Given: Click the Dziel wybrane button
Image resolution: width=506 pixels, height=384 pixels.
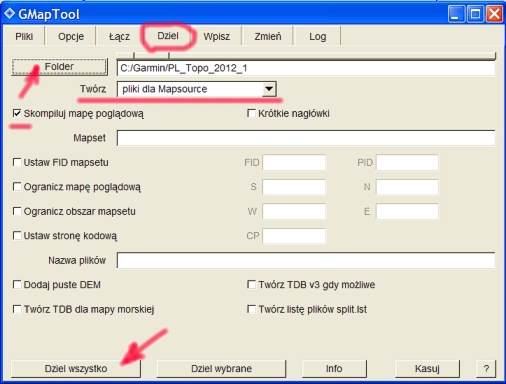Looking at the screenshot, I should click(221, 369).
